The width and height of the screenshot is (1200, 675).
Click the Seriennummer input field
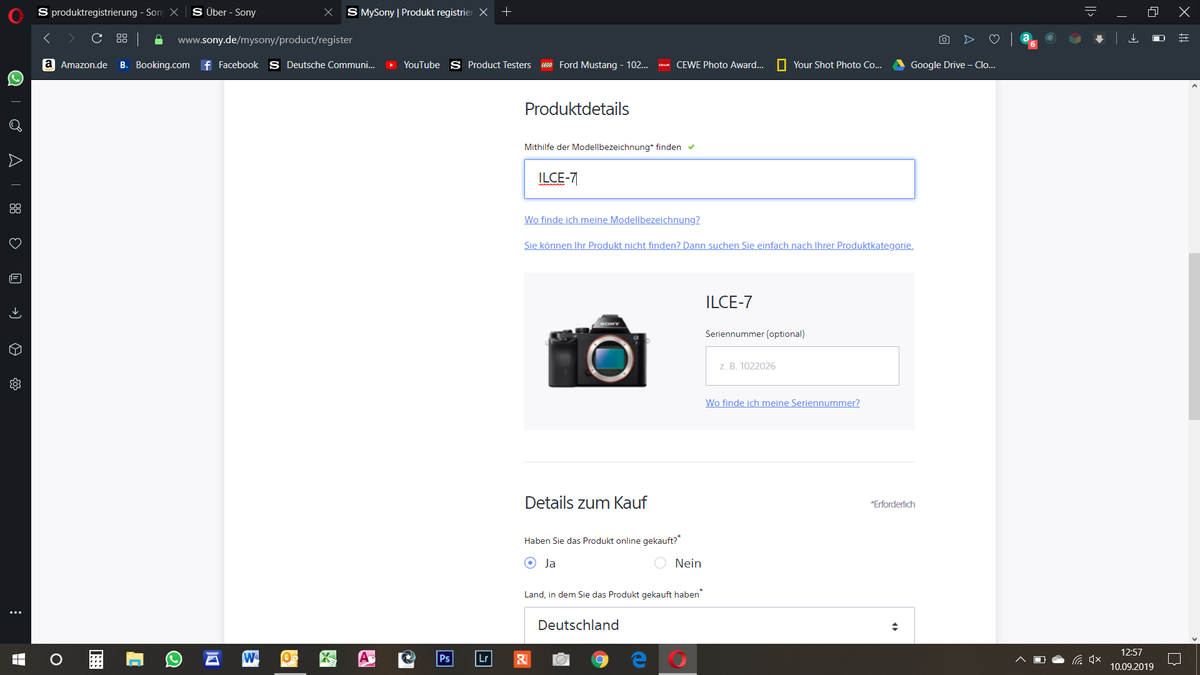[x=801, y=366]
